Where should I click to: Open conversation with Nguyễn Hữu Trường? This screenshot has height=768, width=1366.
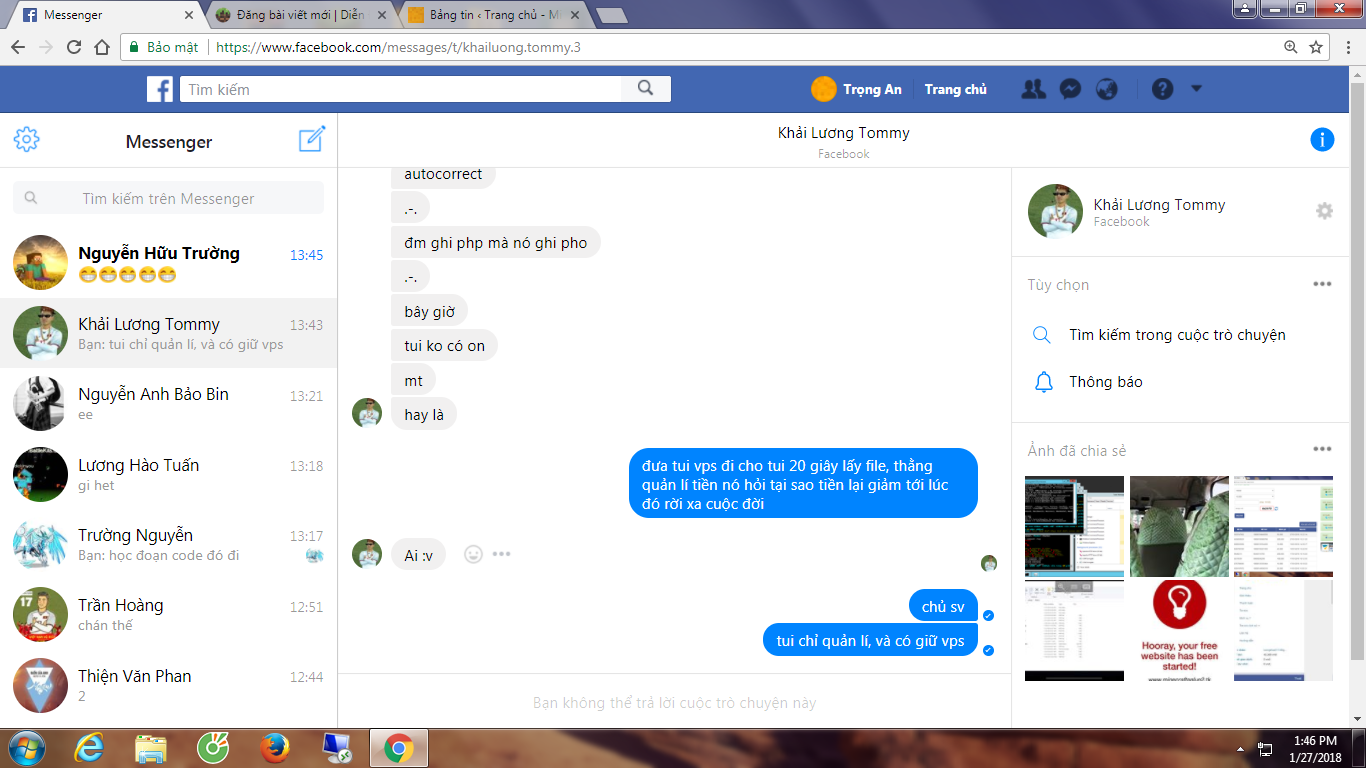click(x=168, y=263)
